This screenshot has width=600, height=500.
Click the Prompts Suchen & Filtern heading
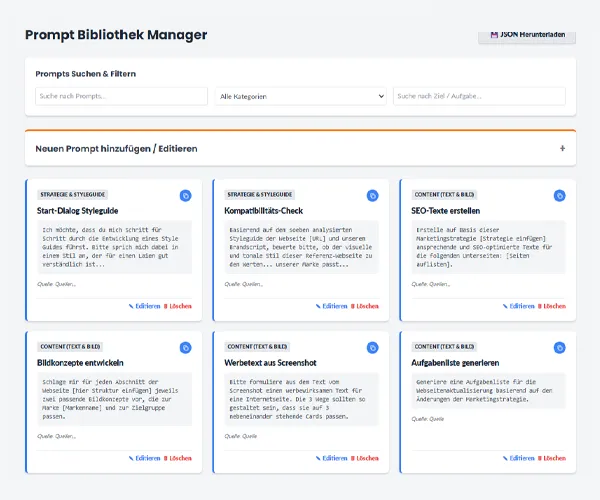point(86,74)
